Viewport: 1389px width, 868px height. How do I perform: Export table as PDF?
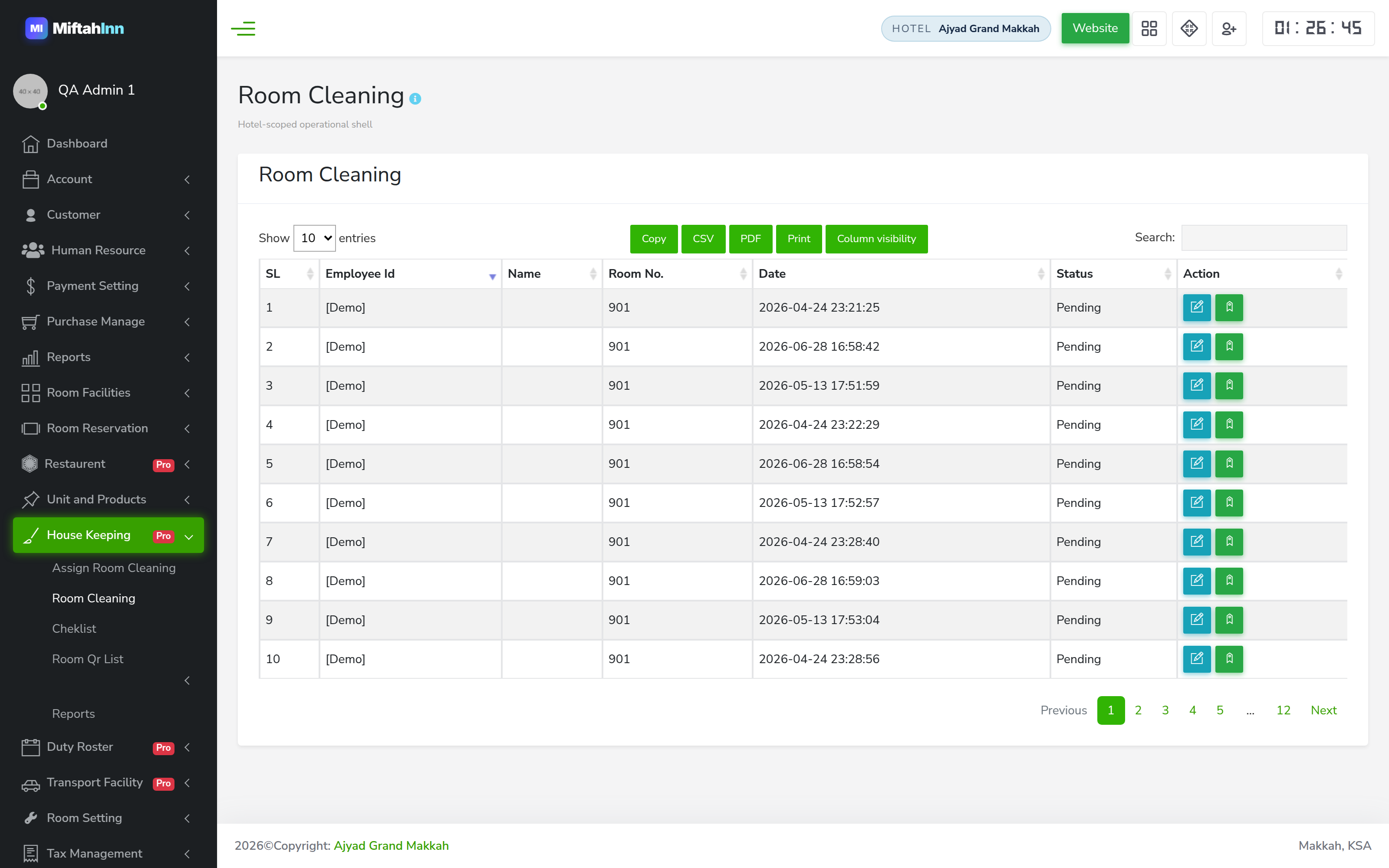(750, 239)
